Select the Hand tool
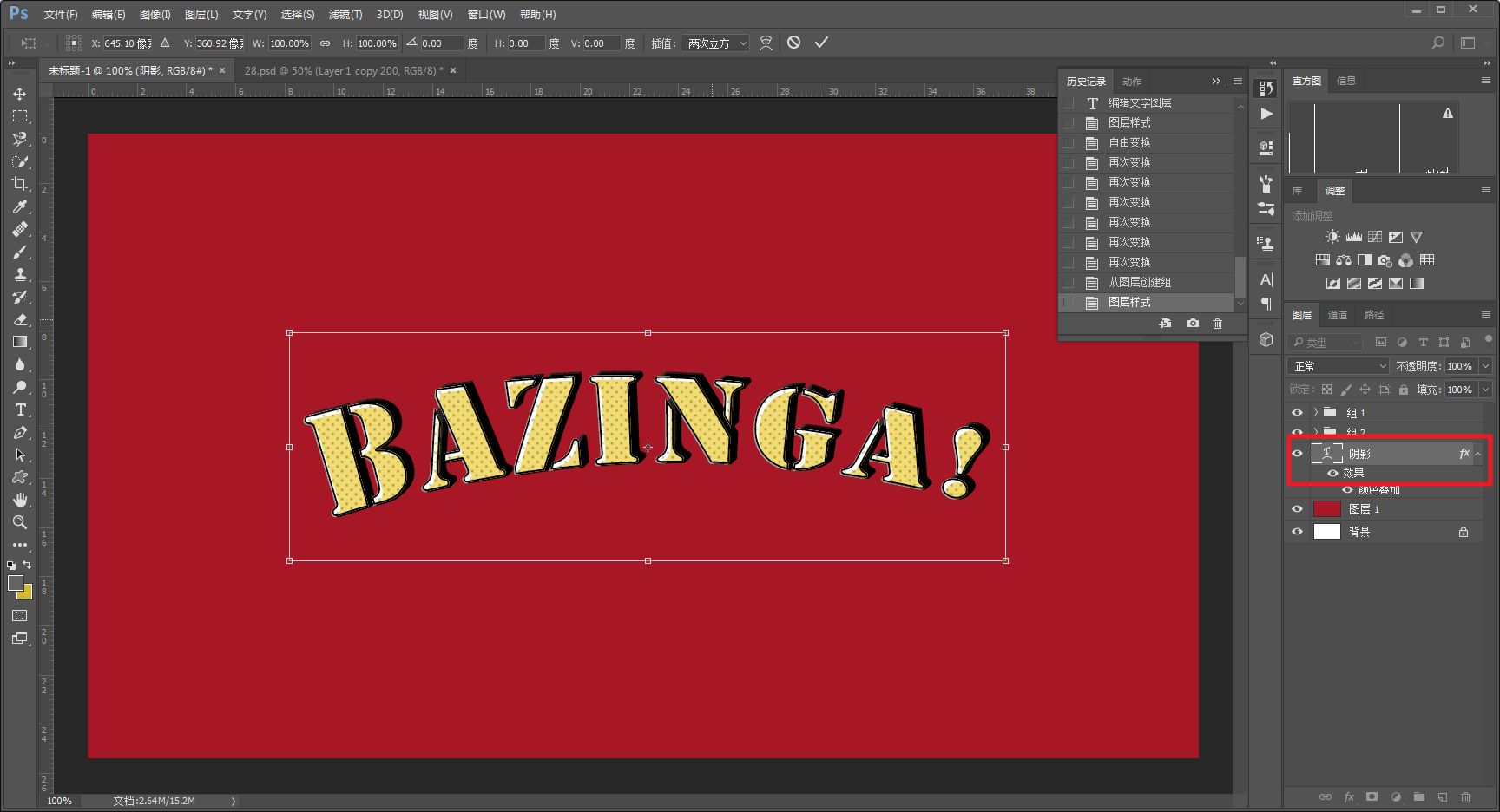Image resolution: width=1500 pixels, height=812 pixels. click(x=20, y=500)
